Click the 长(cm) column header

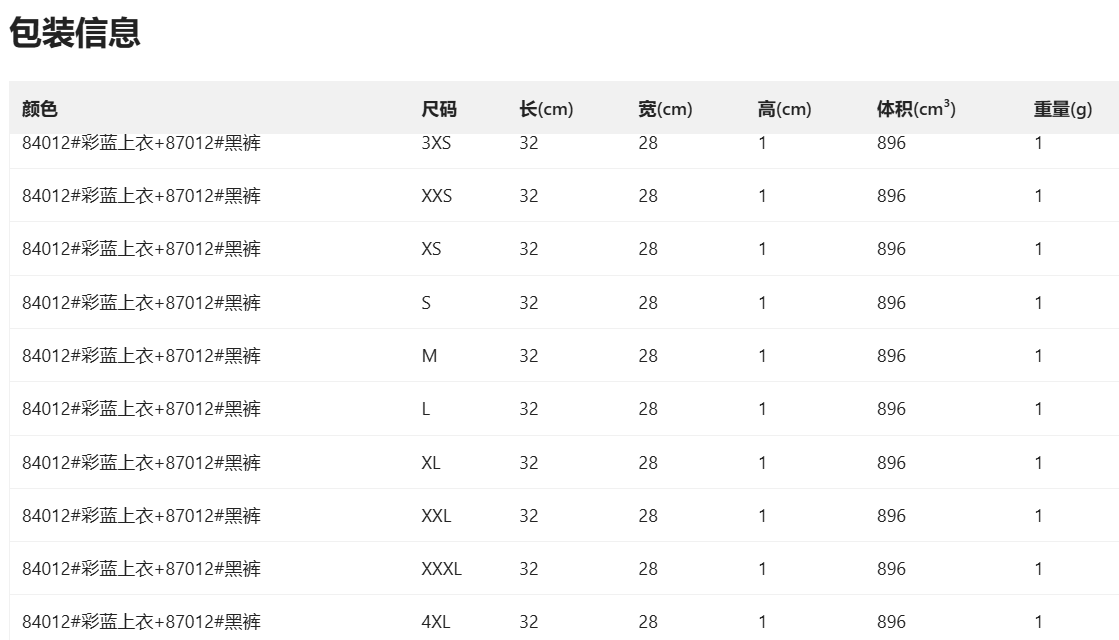pyautogui.click(x=546, y=109)
